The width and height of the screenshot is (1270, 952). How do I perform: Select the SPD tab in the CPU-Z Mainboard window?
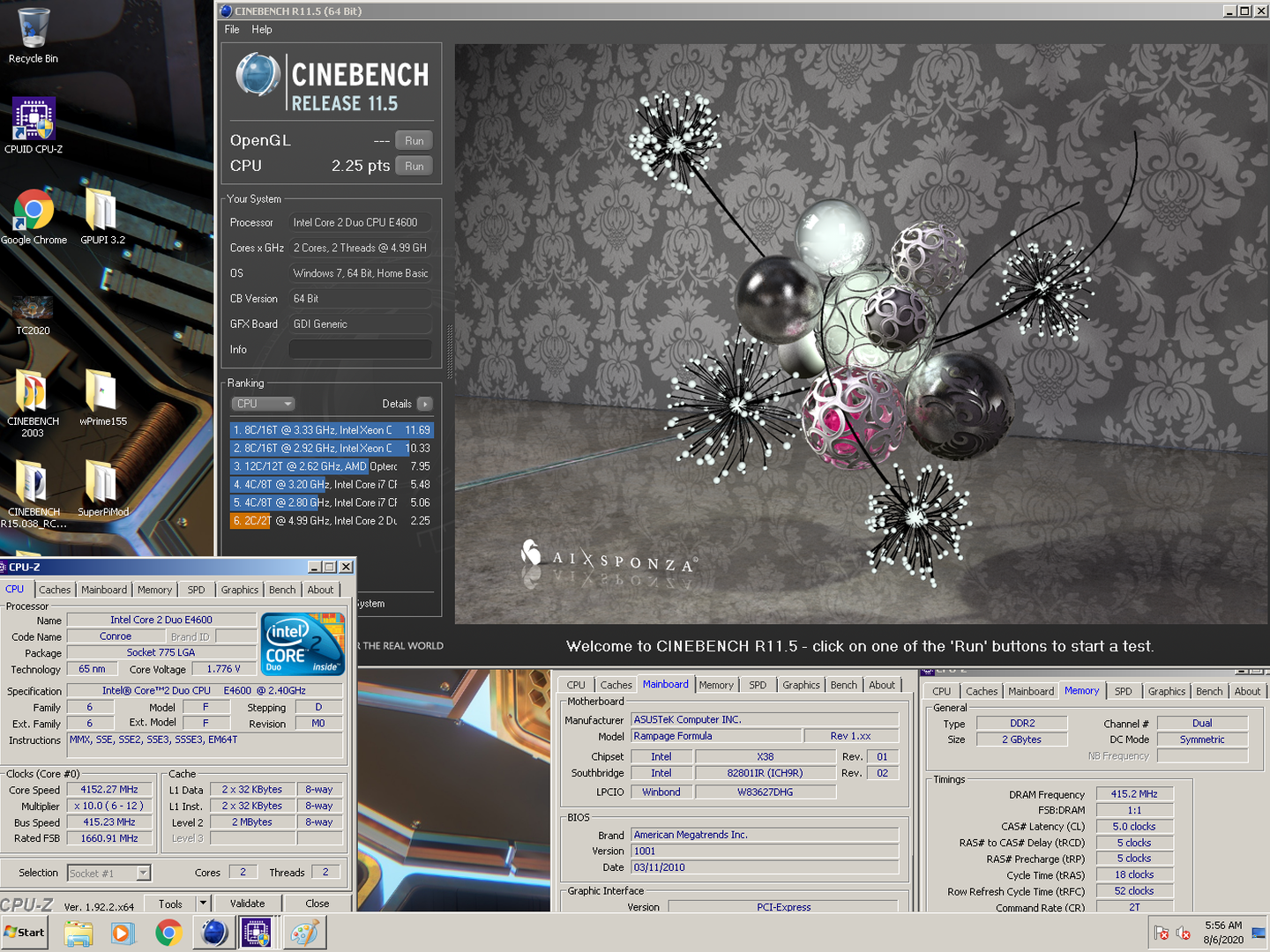click(758, 685)
